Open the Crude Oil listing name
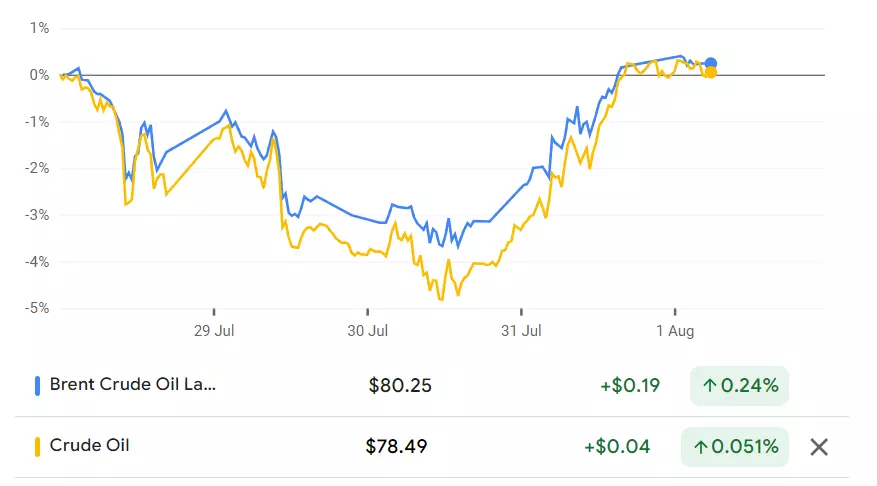877x486 pixels. coord(89,446)
